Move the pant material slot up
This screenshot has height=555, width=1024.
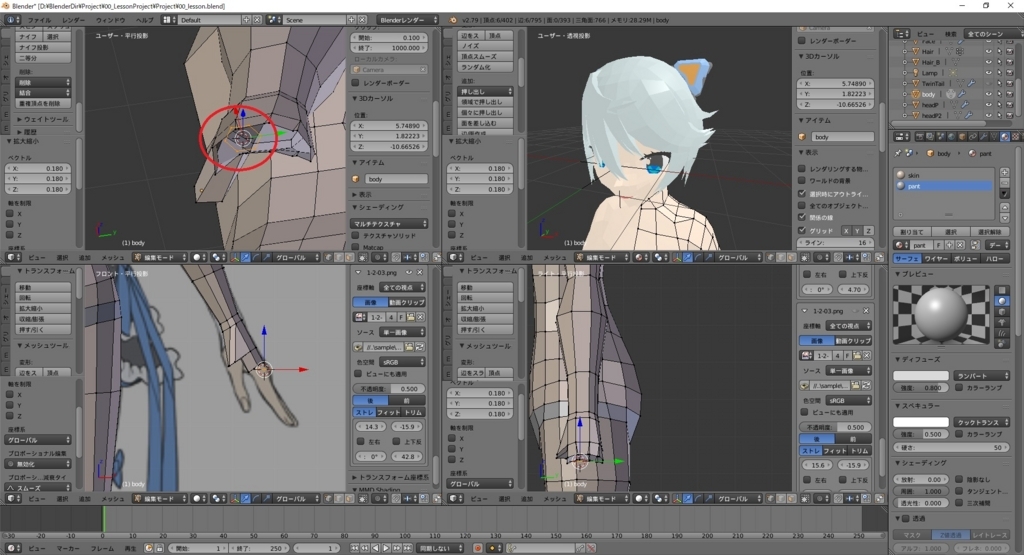(x=1004, y=207)
